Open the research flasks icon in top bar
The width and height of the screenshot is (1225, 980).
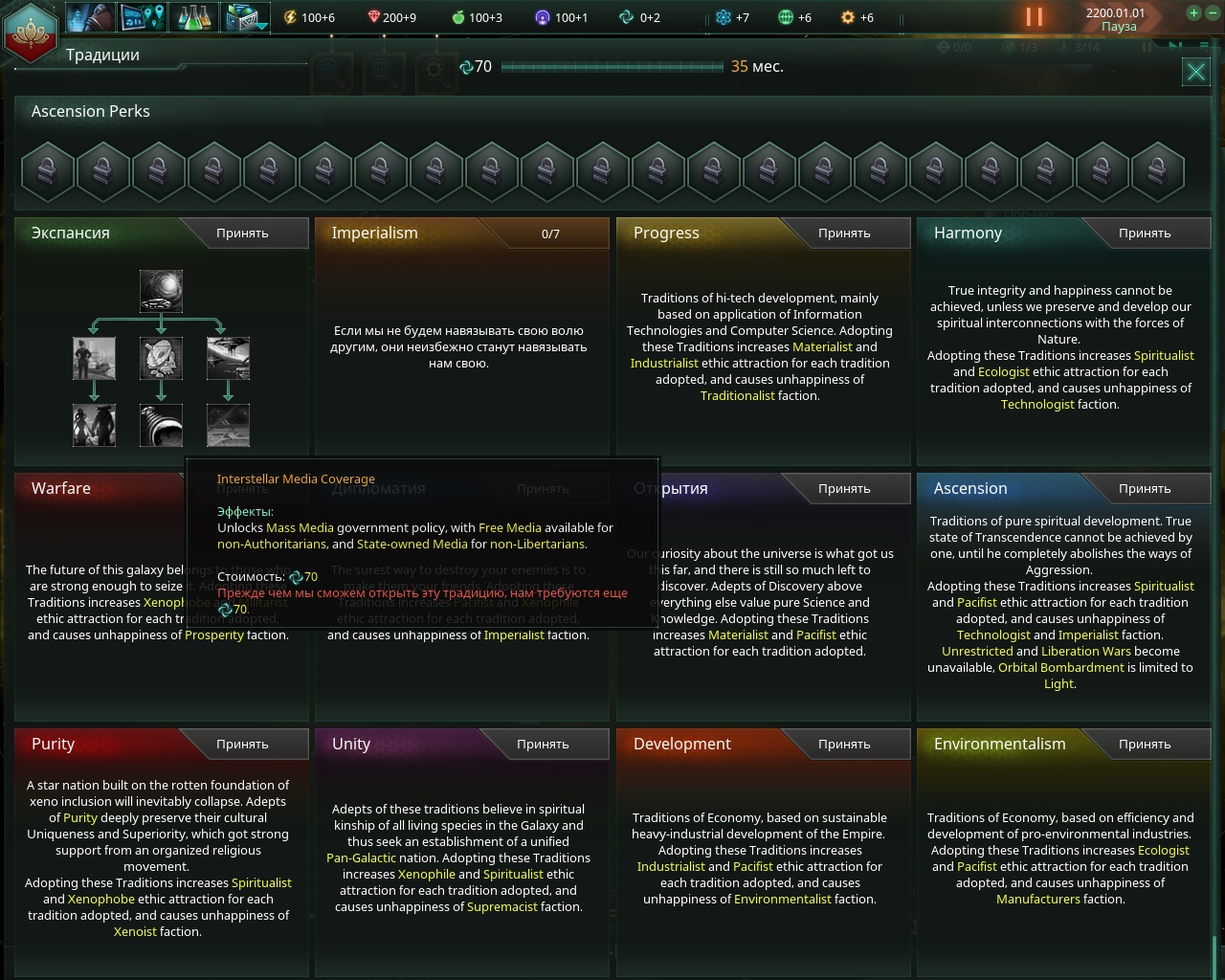pyautogui.click(x=192, y=17)
